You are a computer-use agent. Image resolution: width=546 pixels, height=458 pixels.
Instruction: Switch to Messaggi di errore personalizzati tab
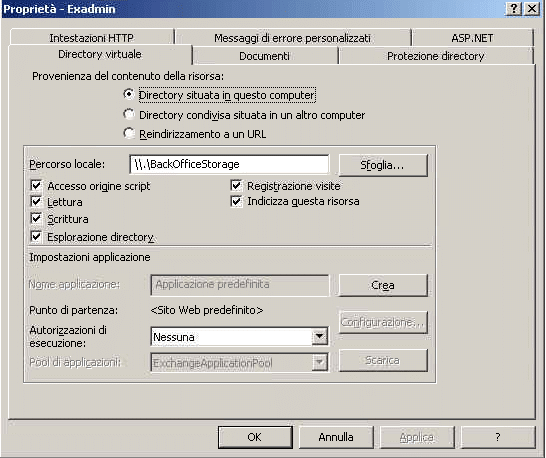click(x=292, y=38)
